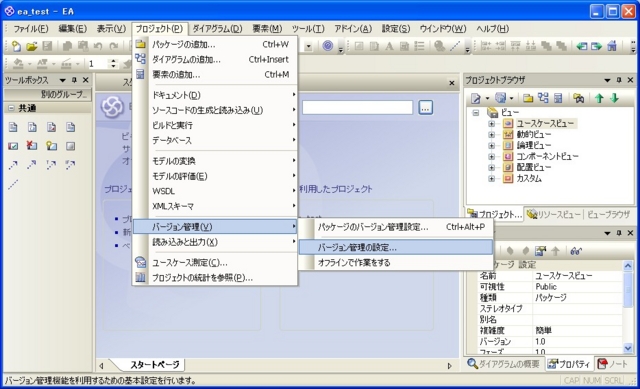
Task: Expand the 動的ビュー tree node
Action: (x=491, y=134)
